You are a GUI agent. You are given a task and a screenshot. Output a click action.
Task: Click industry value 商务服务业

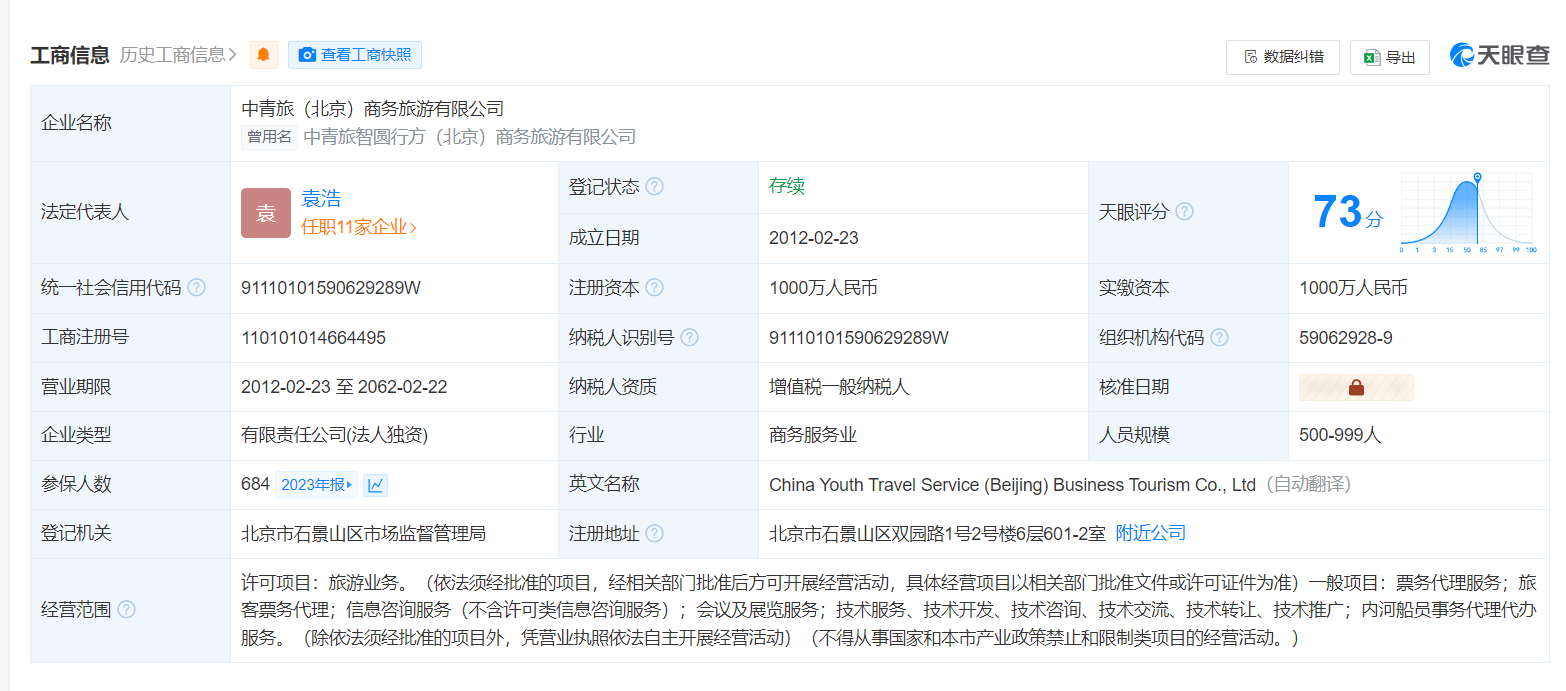tap(813, 436)
